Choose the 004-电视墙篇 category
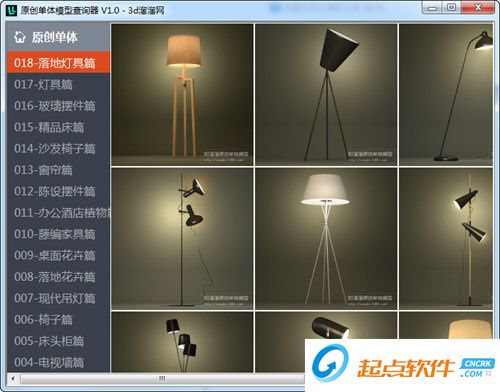The height and width of the screenshot is (392, 500). [59, 362]
